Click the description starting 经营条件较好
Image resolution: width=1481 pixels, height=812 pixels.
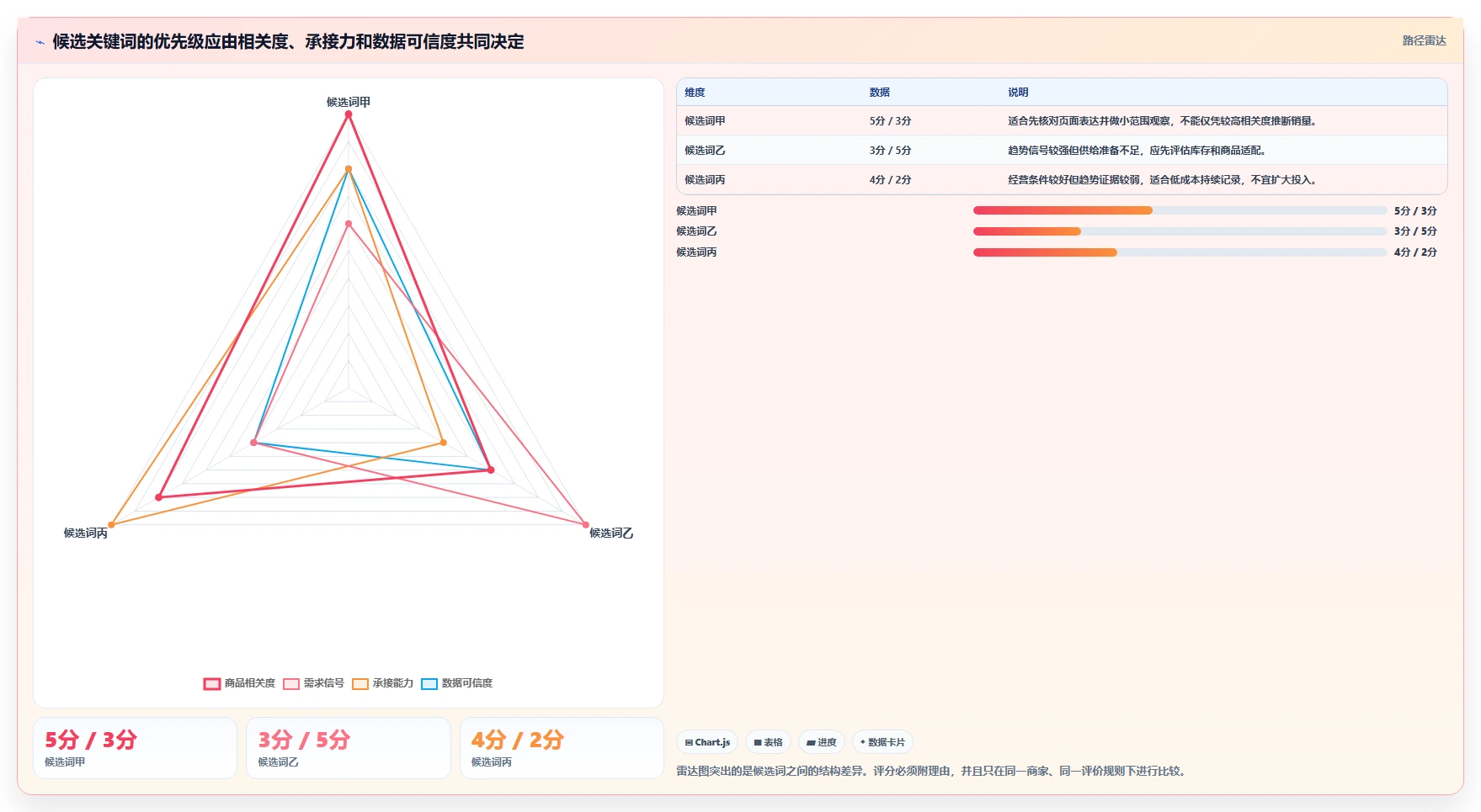[x=1163, y=180]
